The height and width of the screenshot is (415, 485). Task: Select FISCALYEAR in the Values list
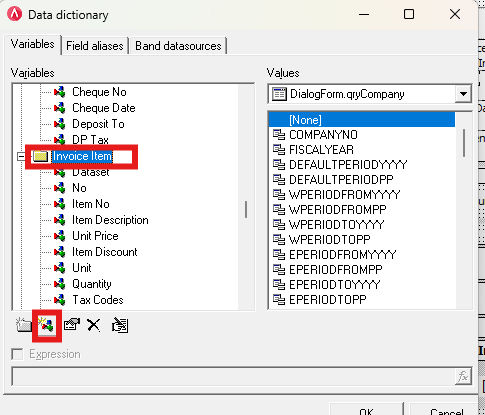coord(321,150)
